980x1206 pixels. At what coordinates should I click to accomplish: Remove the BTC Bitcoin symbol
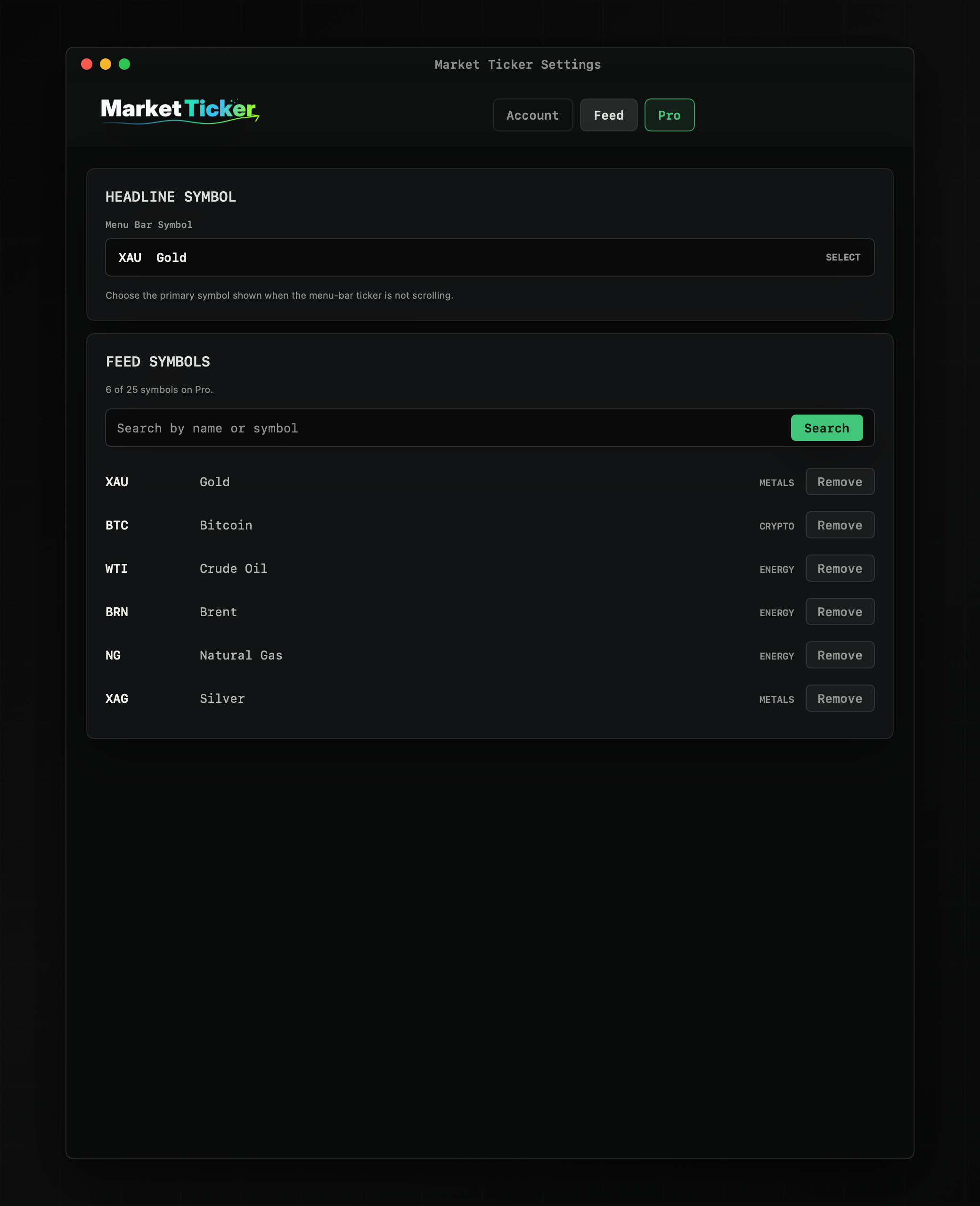(840, 525)
